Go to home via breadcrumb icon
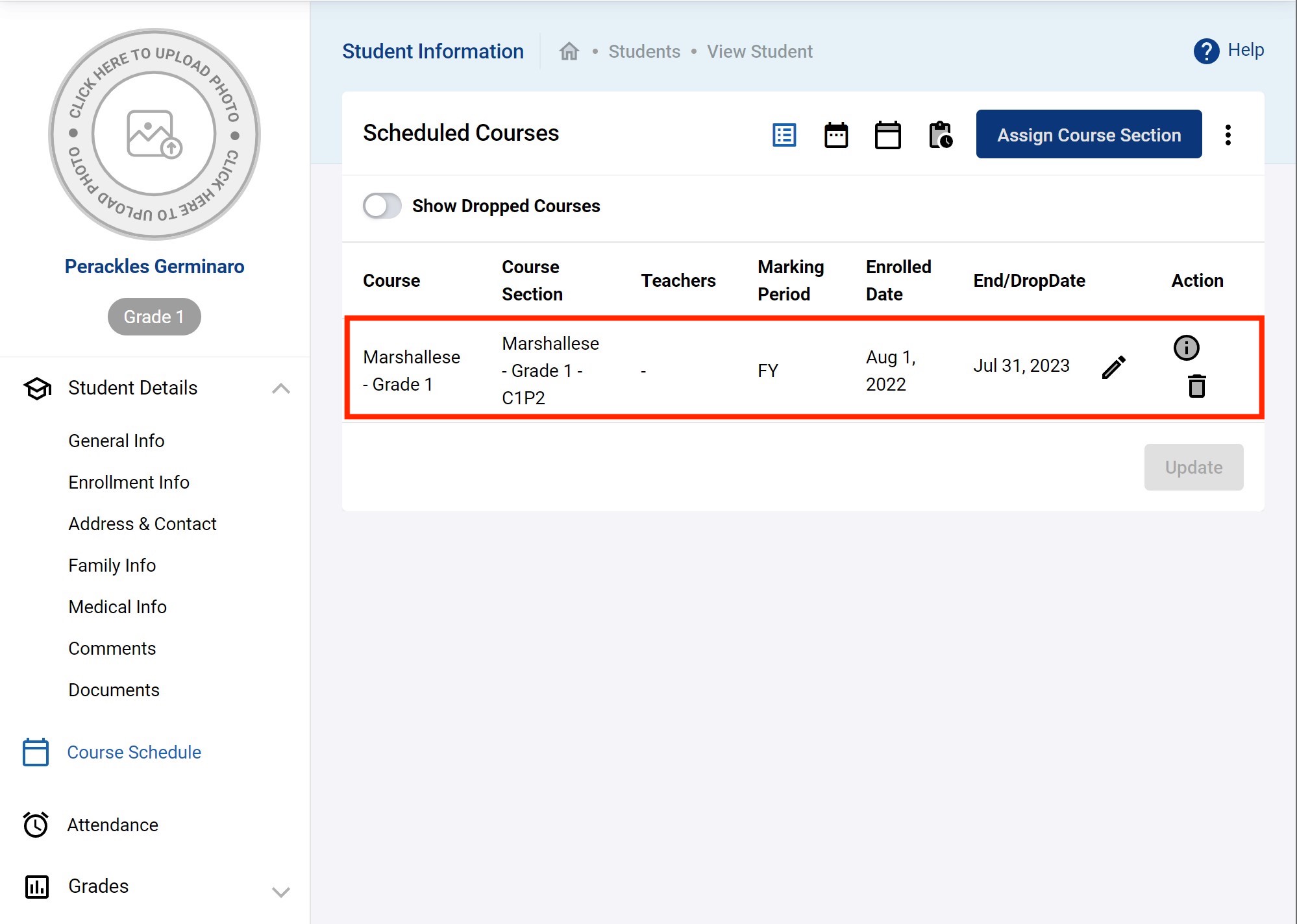 pyautogui.click(x=569, y=51)
